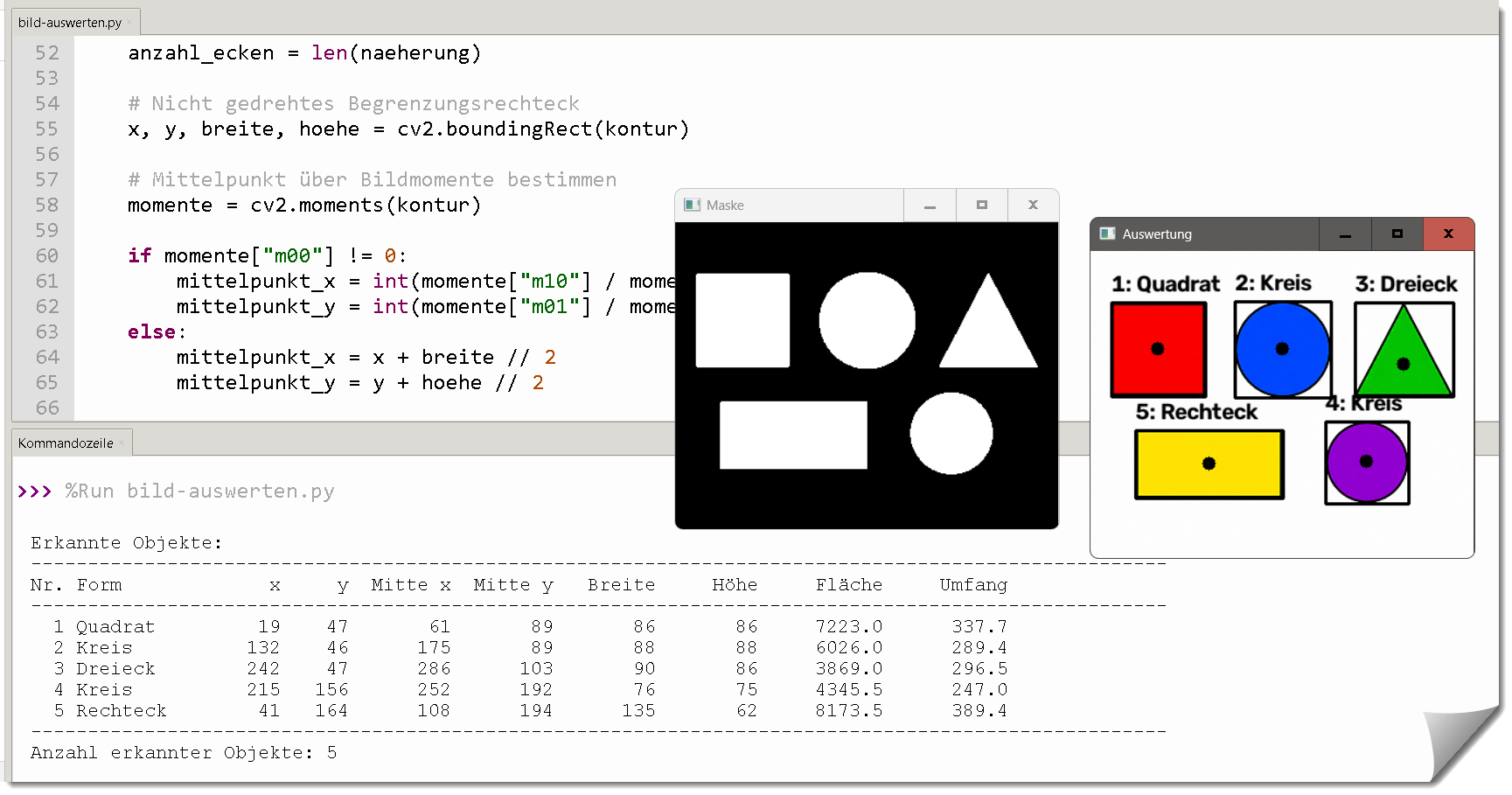Click the 'Erkannte Objekte:' output heading
Image resolution: width=1512 pixels, height=795 pixels.
point(127,543)
